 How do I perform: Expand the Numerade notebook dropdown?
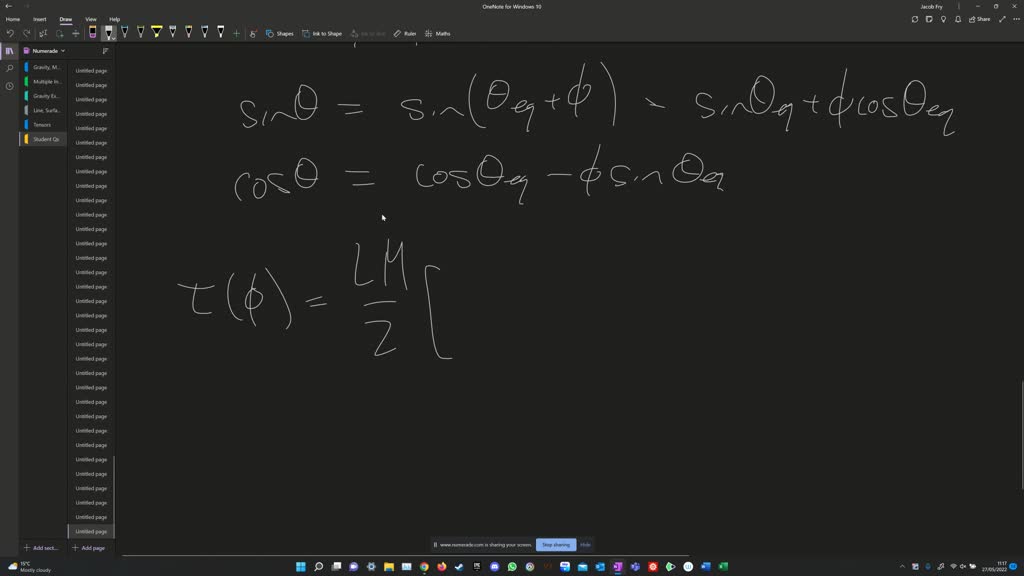click(x=63, y=51)
